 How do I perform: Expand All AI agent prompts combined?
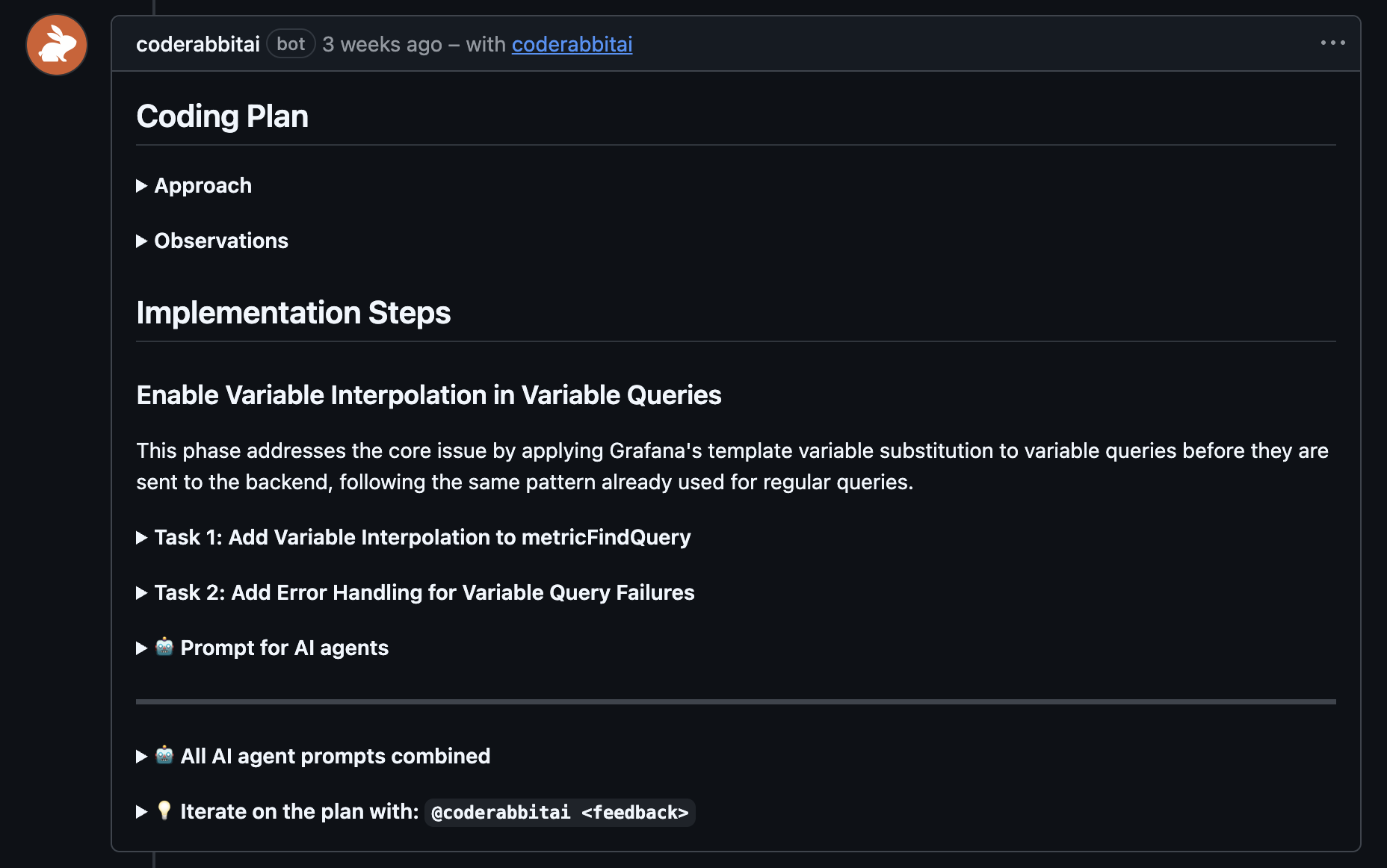pyautogui.click(x=336, y=756)
